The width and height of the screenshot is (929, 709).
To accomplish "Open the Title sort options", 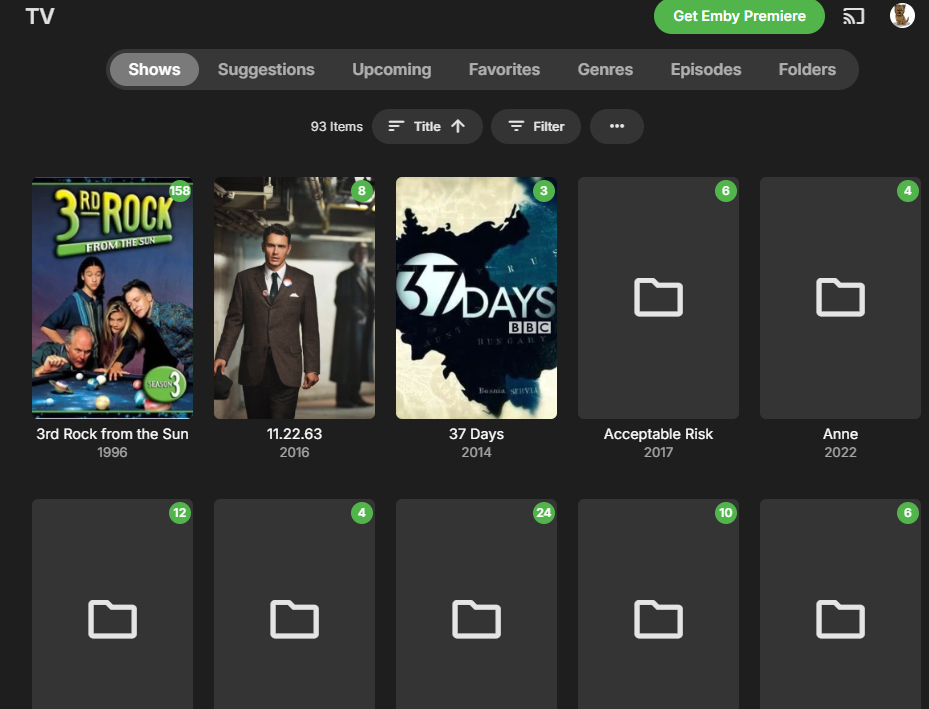I will coord(427,126).
